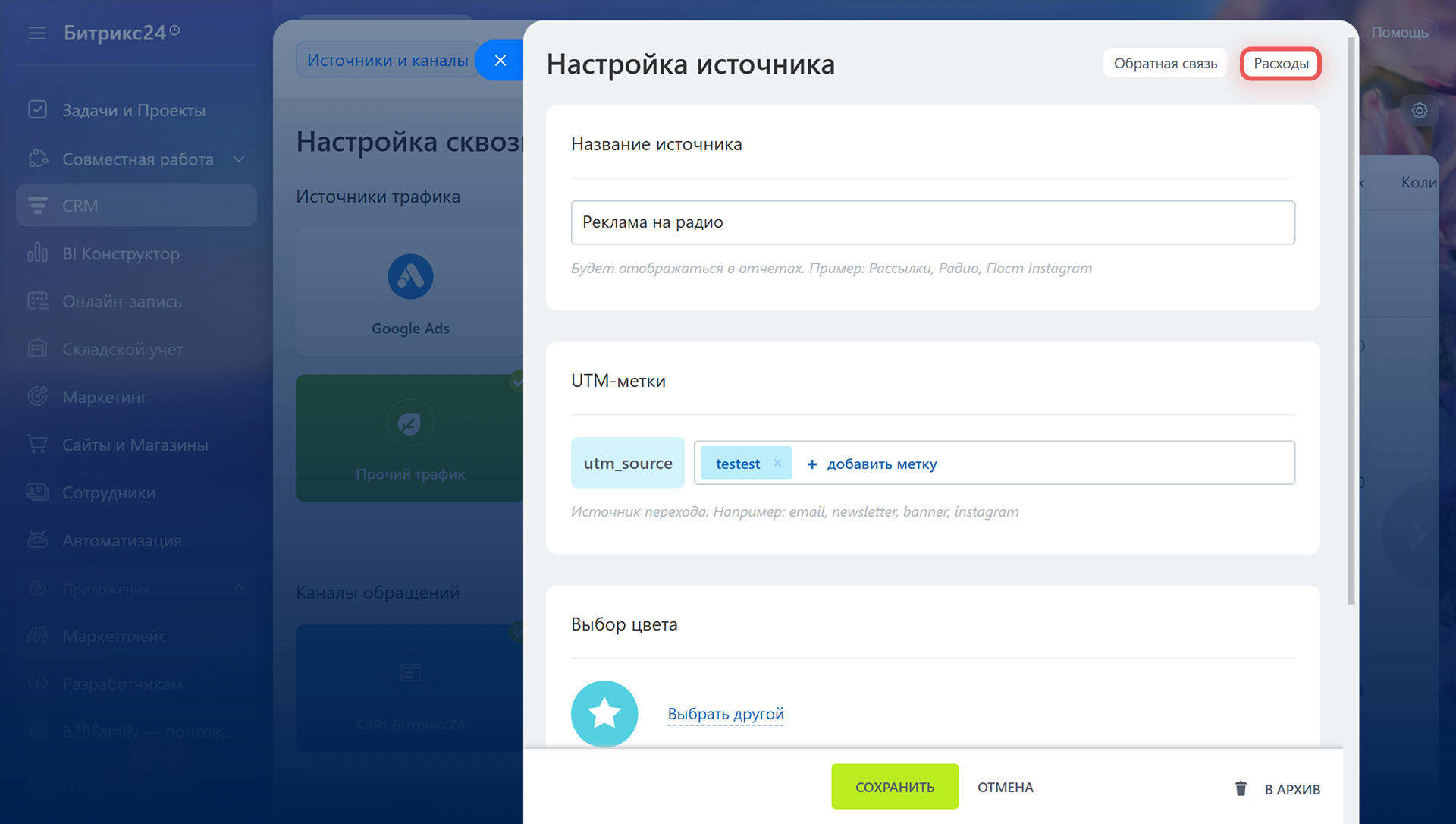The height and width of the screenshot is (824, 1456).
Task: Click the turquoise star color swatch
Action: pyautogui.click(x=604, y=713)
